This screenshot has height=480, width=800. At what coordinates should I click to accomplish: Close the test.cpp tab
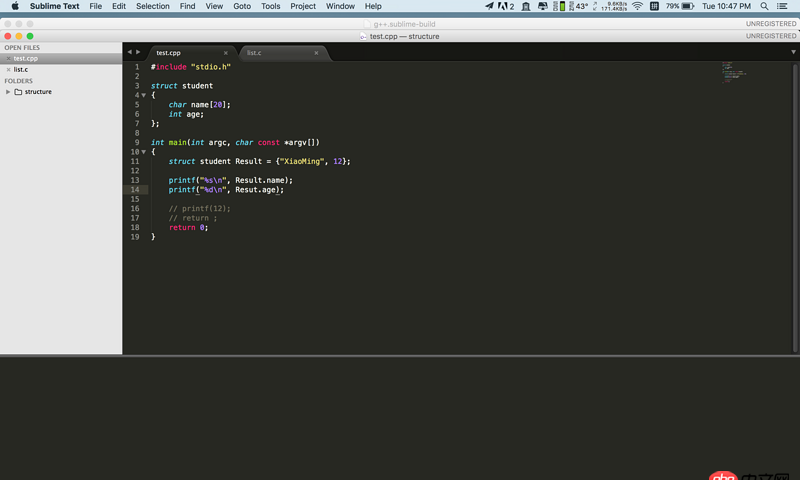226,53
